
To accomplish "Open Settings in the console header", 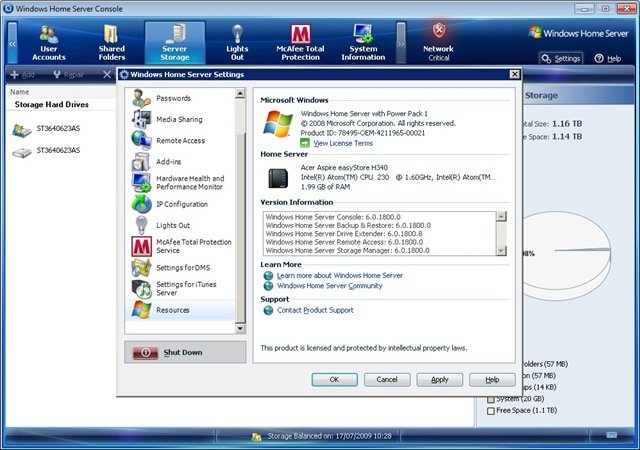I will (561, 58).
